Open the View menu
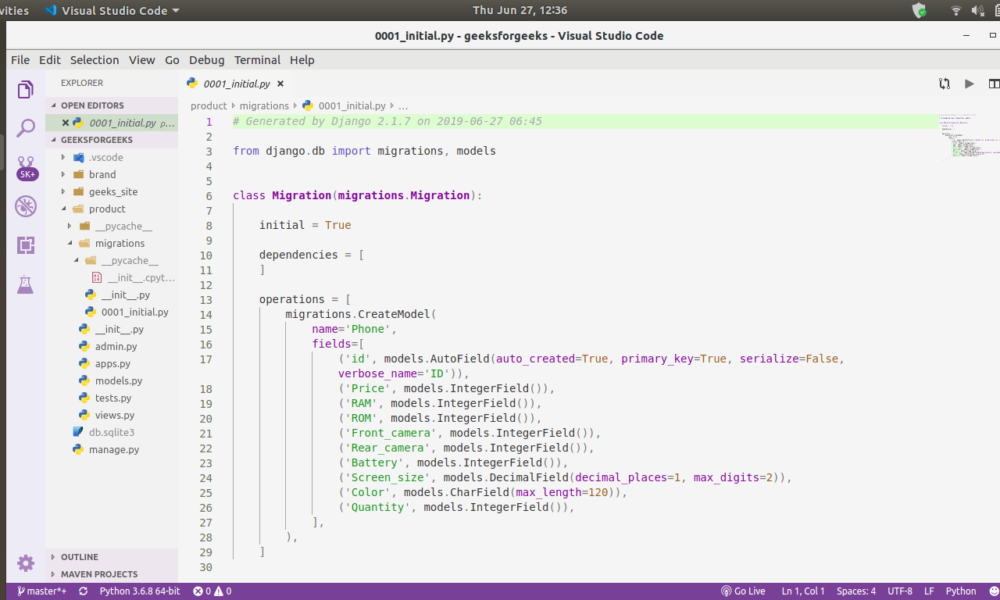This screenshot has width=1000, height=600. point(142,60)
